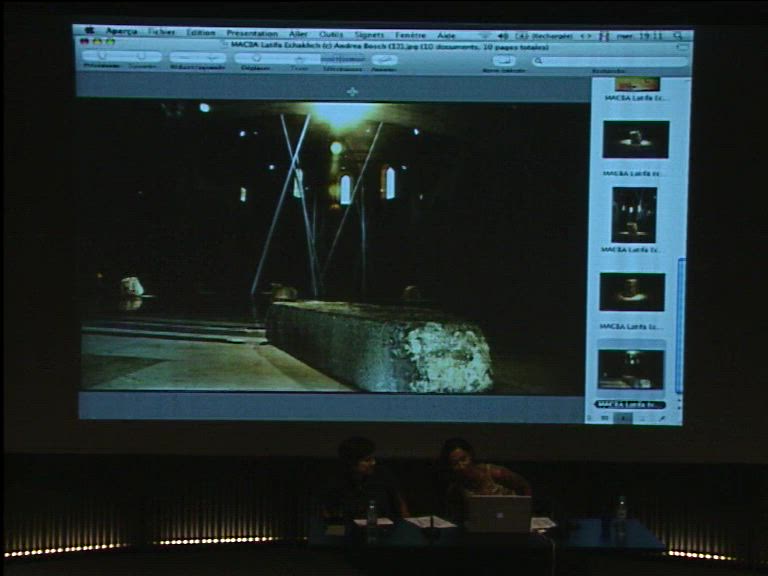Click the Précédente page button
The image size is (768, 576).
[x=101, y=57]
